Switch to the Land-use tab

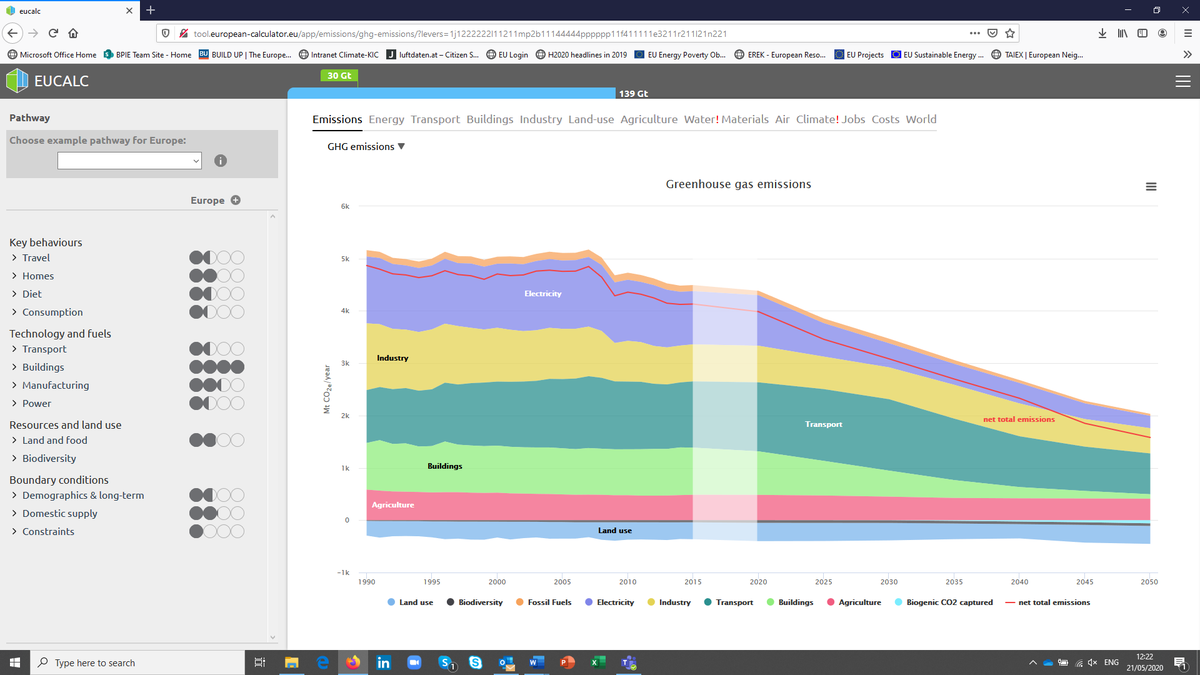(591, 119)
